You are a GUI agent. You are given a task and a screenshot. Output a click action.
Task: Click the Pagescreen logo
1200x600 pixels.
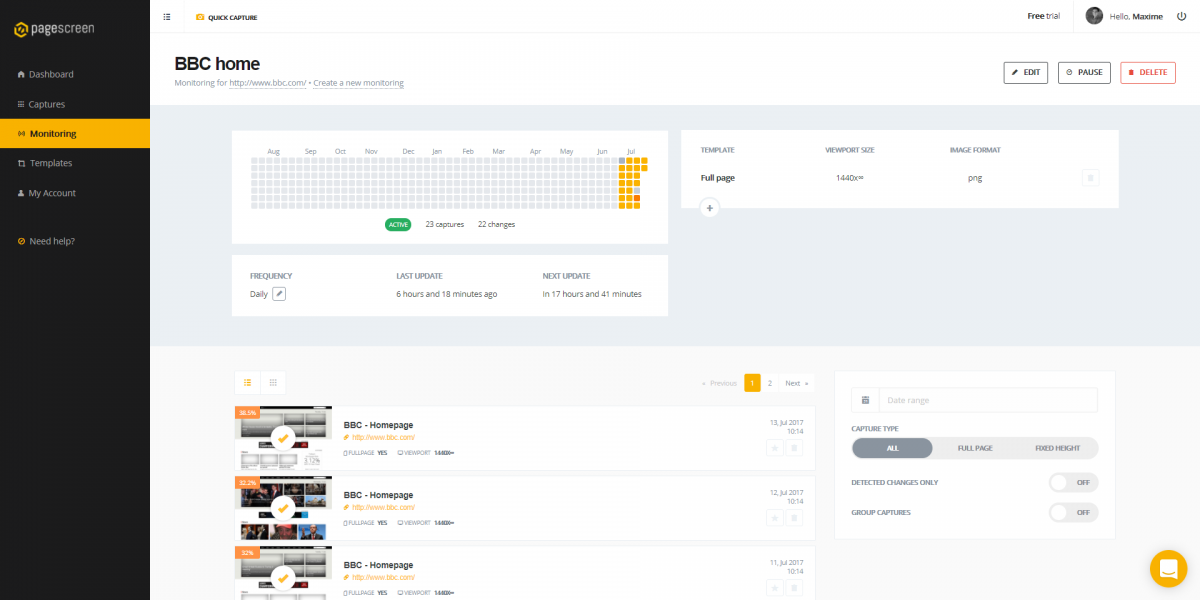54,30
